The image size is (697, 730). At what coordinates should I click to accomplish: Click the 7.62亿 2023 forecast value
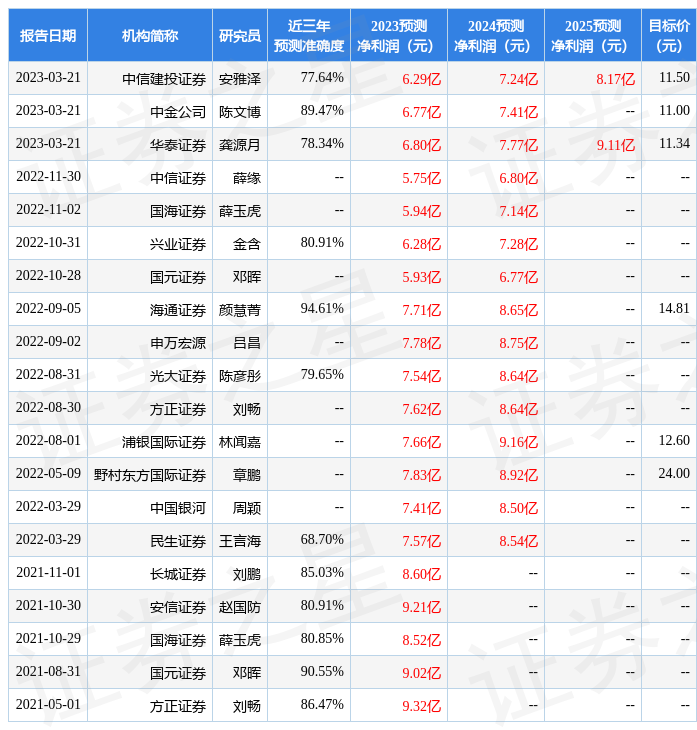point(421,410)
